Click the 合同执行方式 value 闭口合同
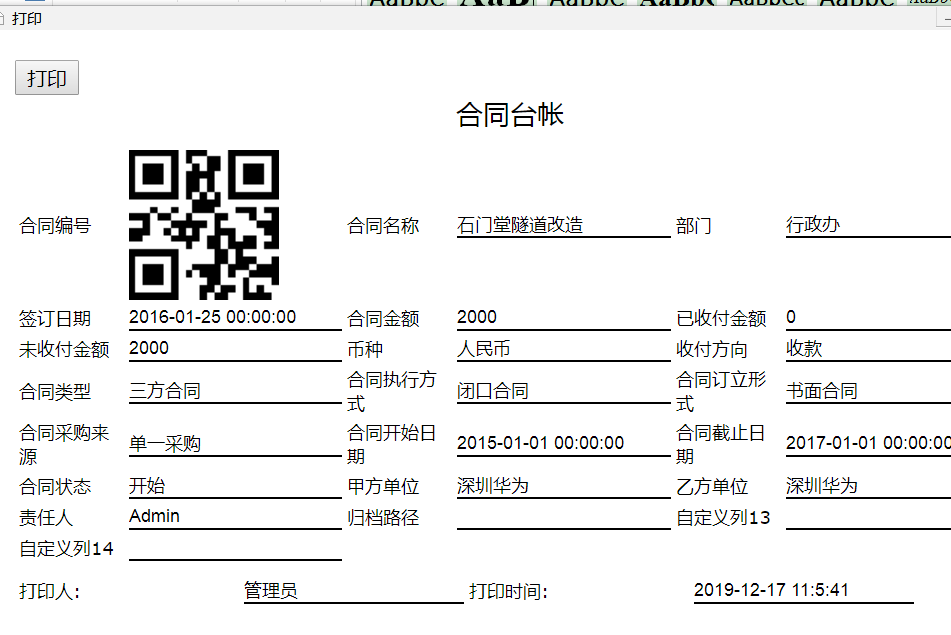 tap(493, 391)
